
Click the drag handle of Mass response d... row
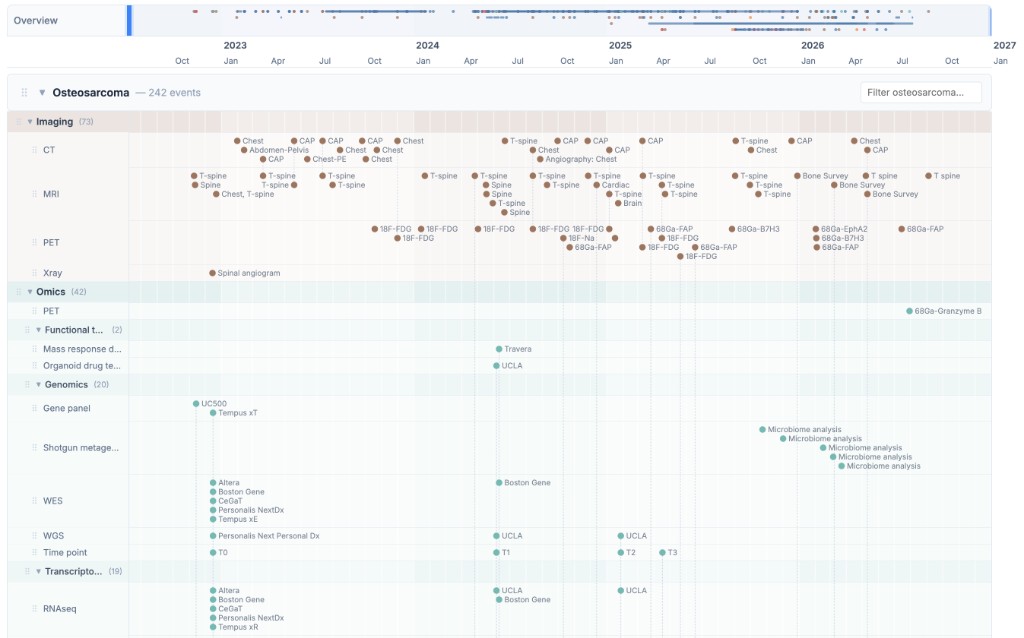coord(35,349)
